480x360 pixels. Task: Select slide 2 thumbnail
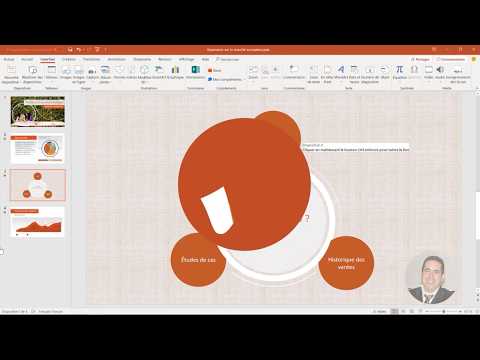coord(38,148)
